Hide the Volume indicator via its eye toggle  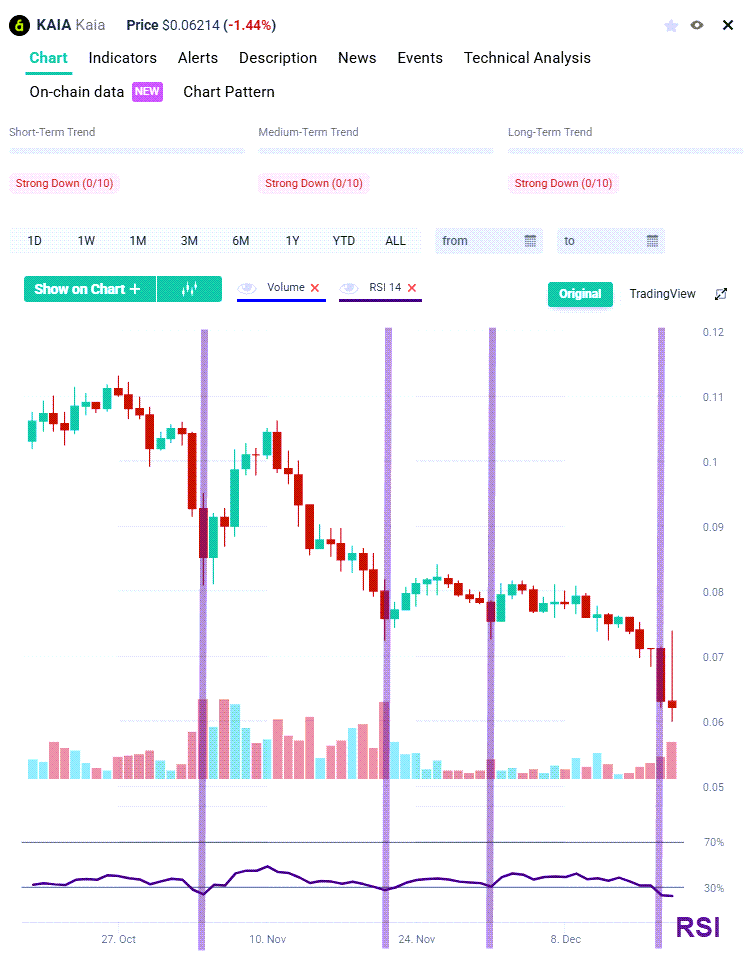pyautogui.click(x=247, y=287)
